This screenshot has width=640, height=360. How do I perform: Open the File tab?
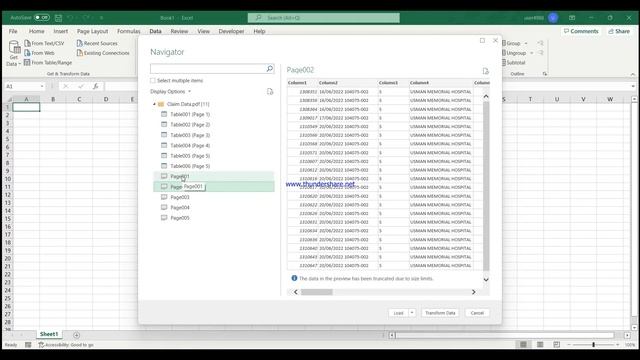(13, 31)
